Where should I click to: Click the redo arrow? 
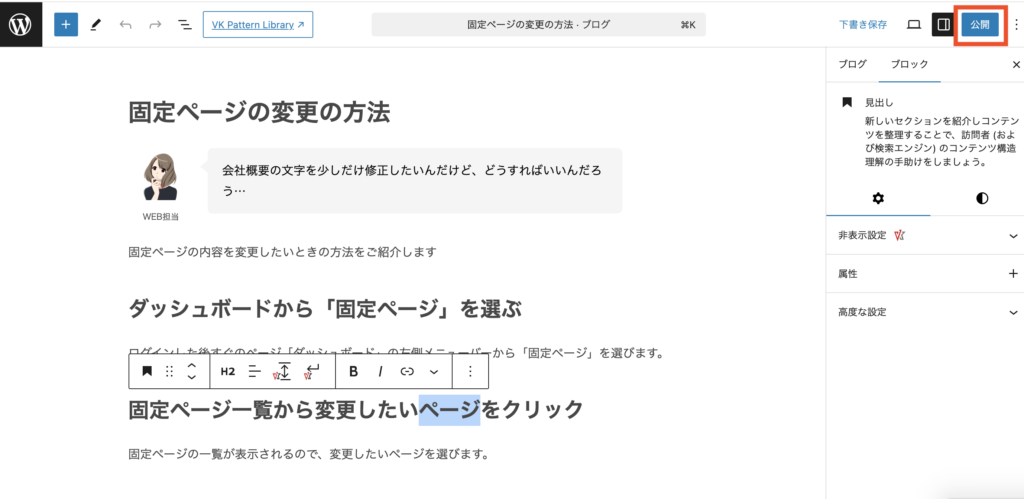coord(154,24)
